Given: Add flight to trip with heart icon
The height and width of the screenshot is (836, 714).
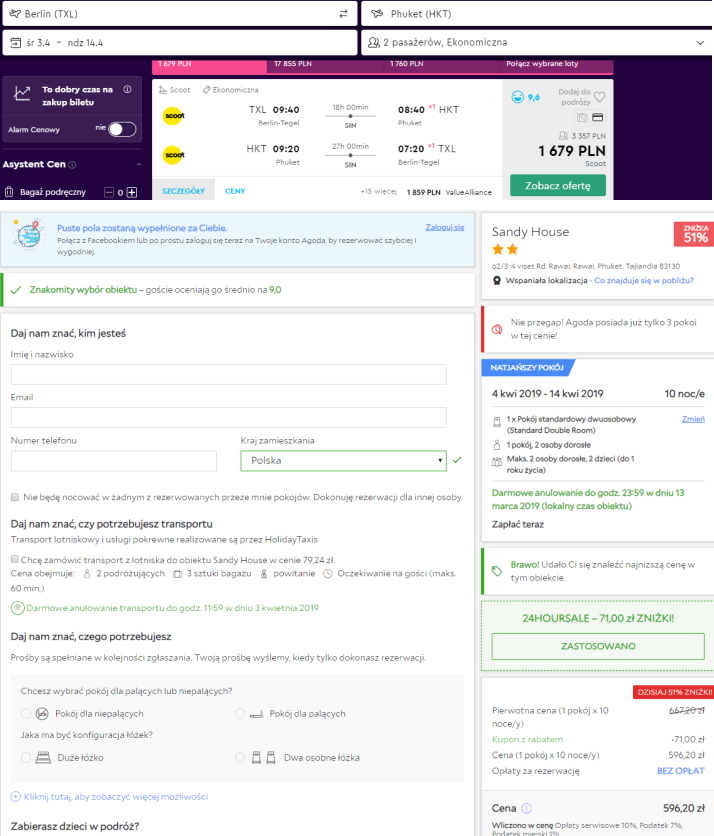Looking at the screenshot, I should tap(599, 97).
